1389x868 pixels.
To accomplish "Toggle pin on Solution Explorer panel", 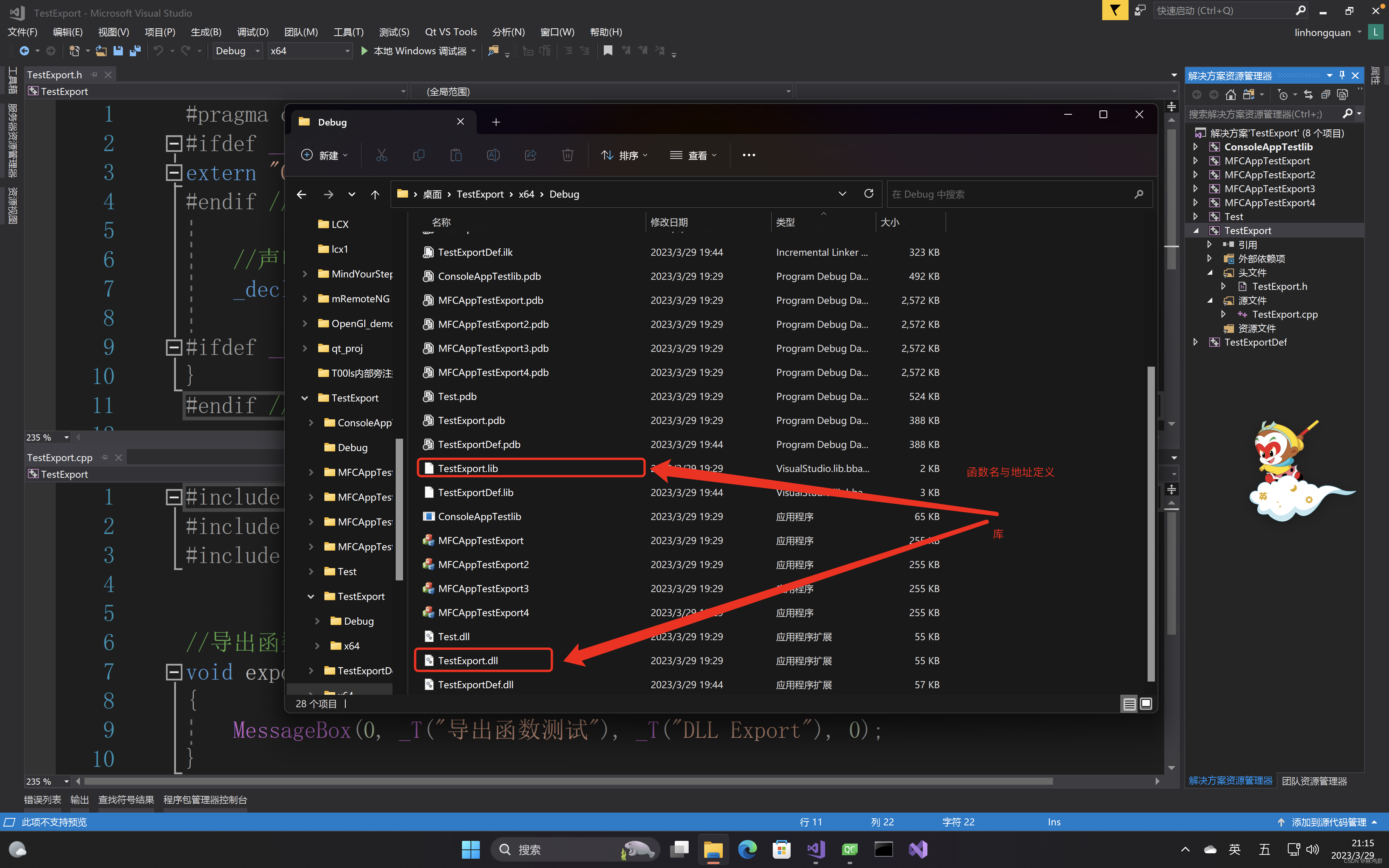I will coord(1342,76).
